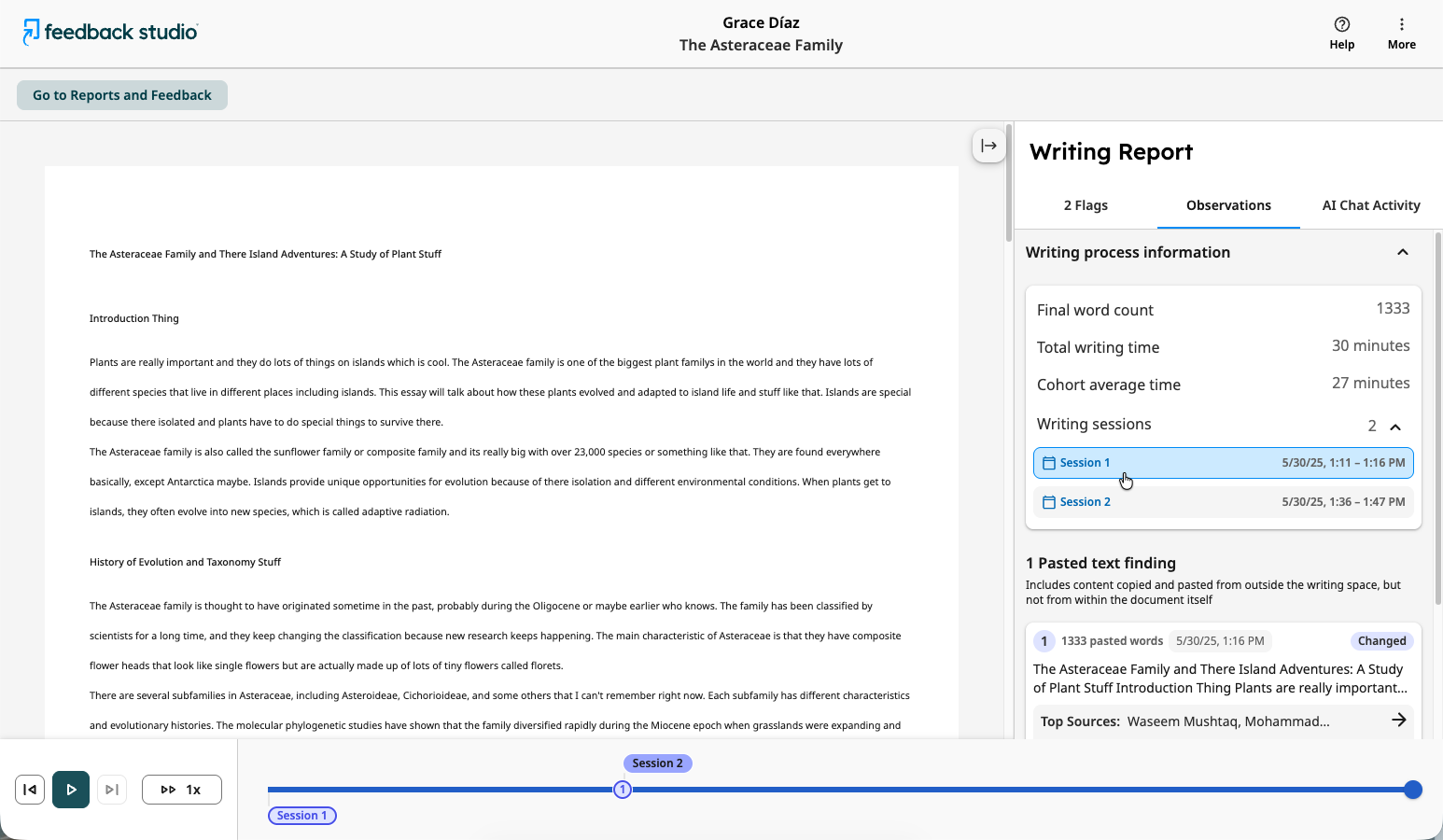
Task: Go to Reports and Feedback
Action: click(x=122, y=95)
